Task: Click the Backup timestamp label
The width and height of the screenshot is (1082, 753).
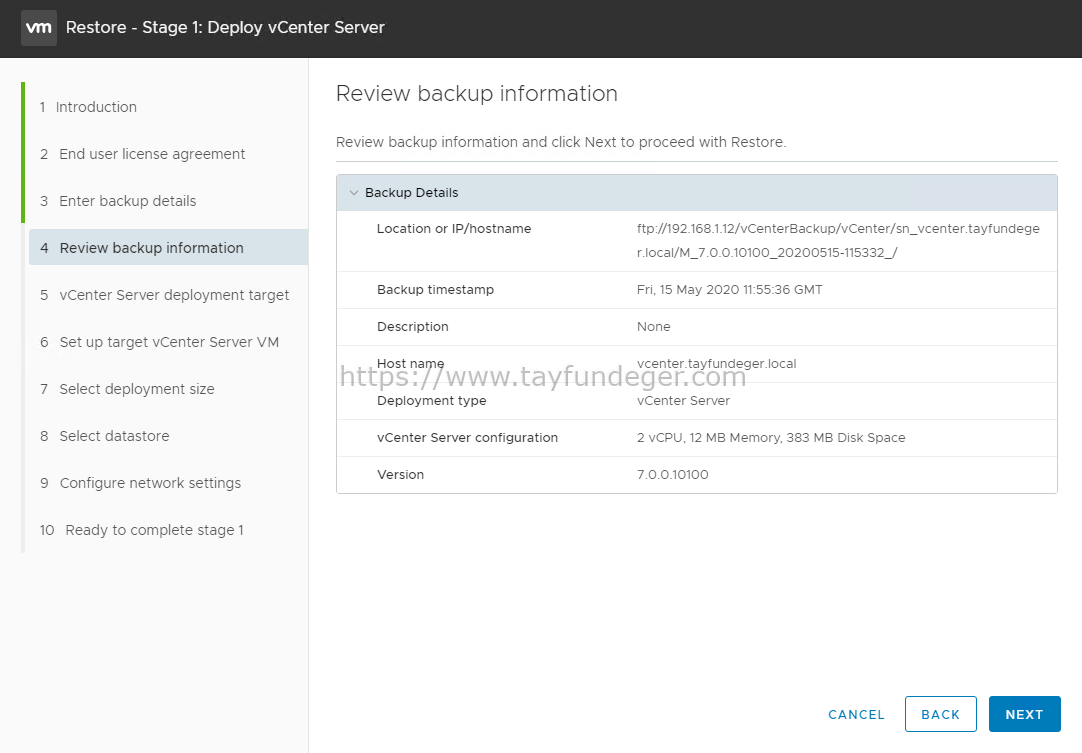Action: (x=435, y=290)
